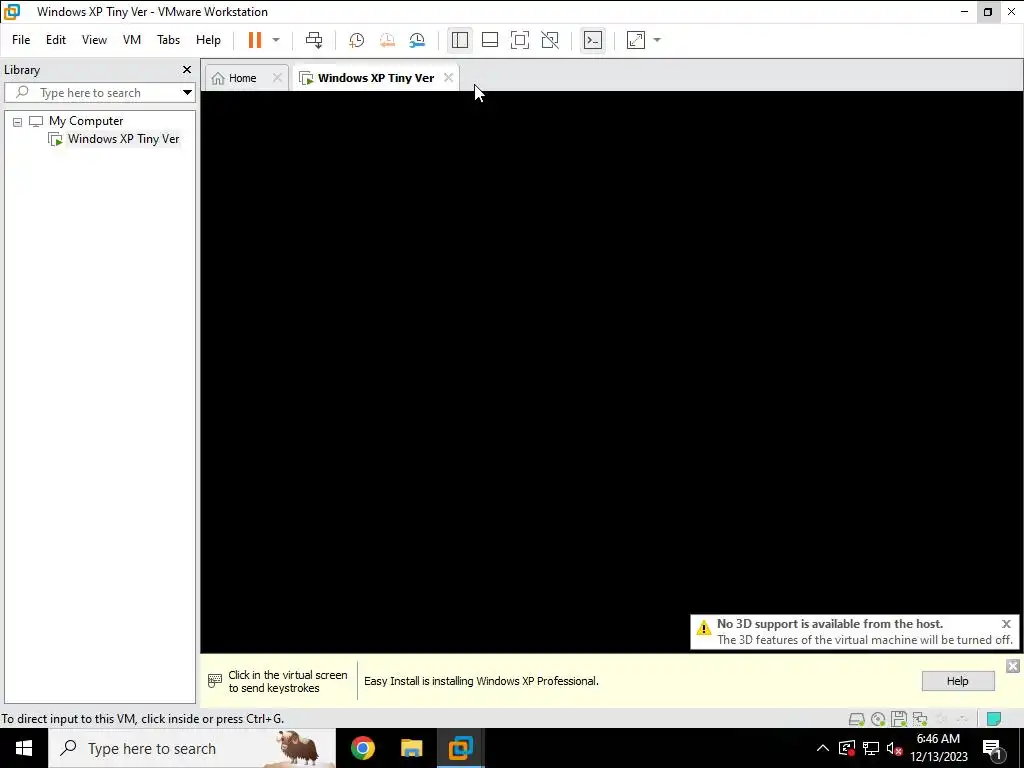The image size is (1024, 768).
Task: Toggle the console view button
Action: 593,40
